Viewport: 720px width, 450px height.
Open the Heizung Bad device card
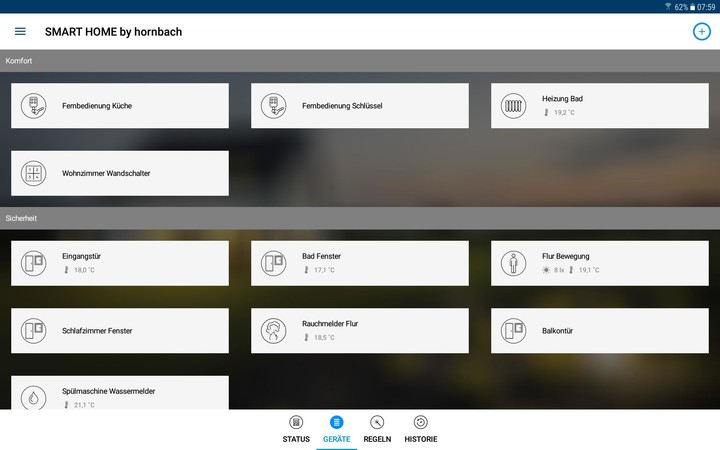click(600, 106)
